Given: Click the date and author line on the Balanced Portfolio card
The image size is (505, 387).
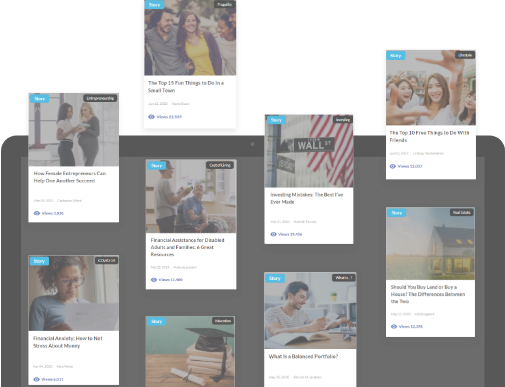Looking at the screenshot, I should tap(295, 377).
